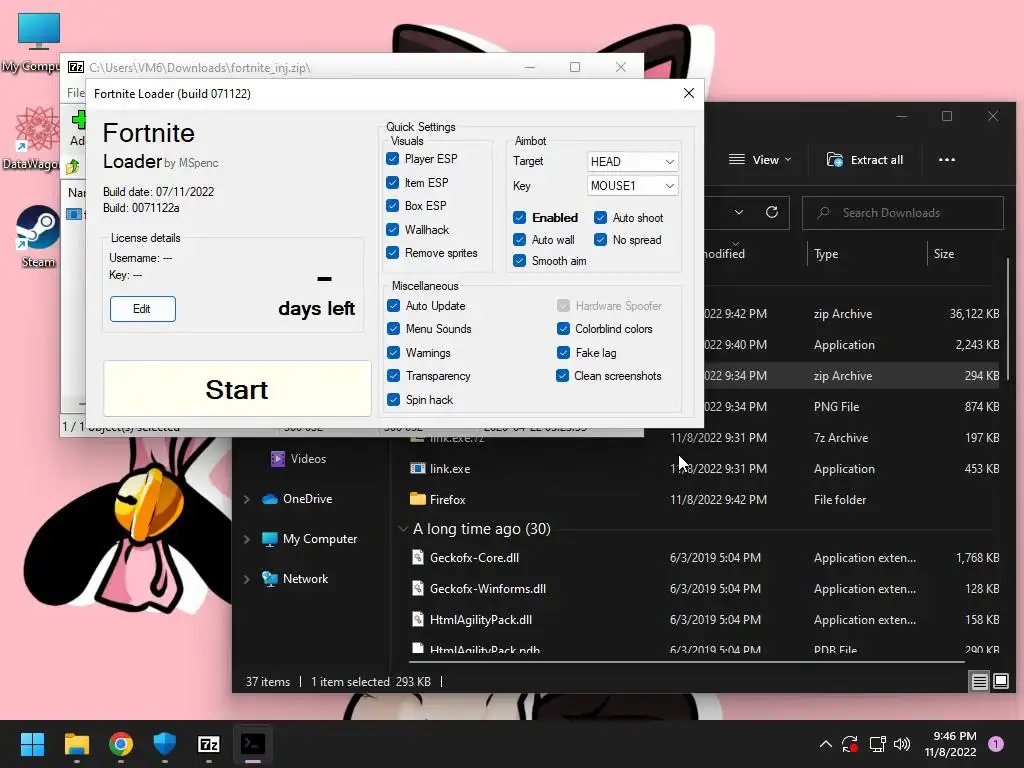Click the Explorer vertical scrollbar

pyautogui.click(x=1008, y=317)
